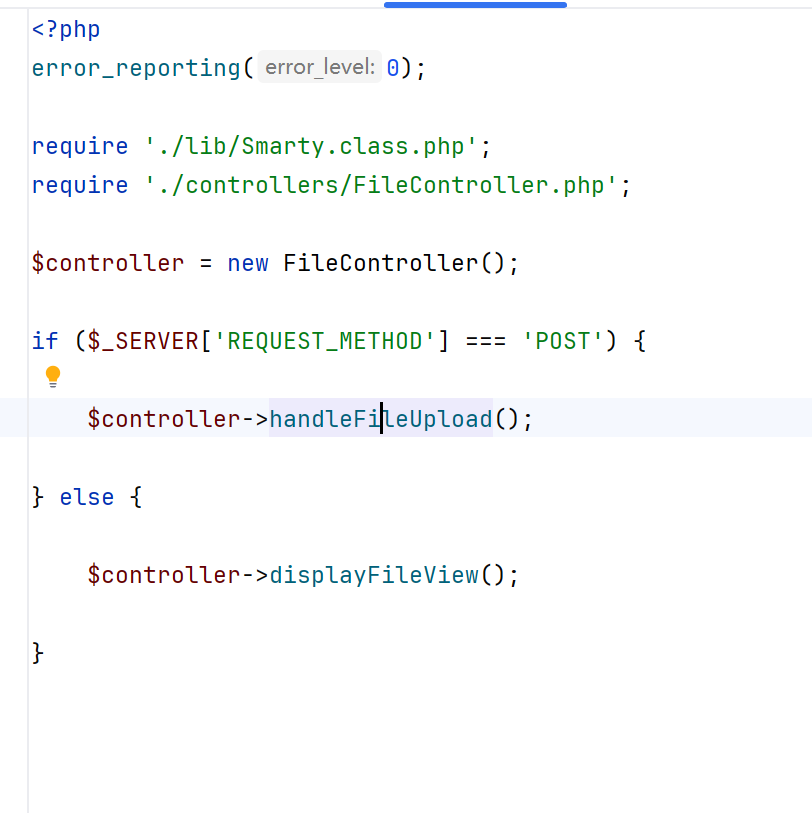
Task: Click the opening <?php tag
Action: (66, 30)
